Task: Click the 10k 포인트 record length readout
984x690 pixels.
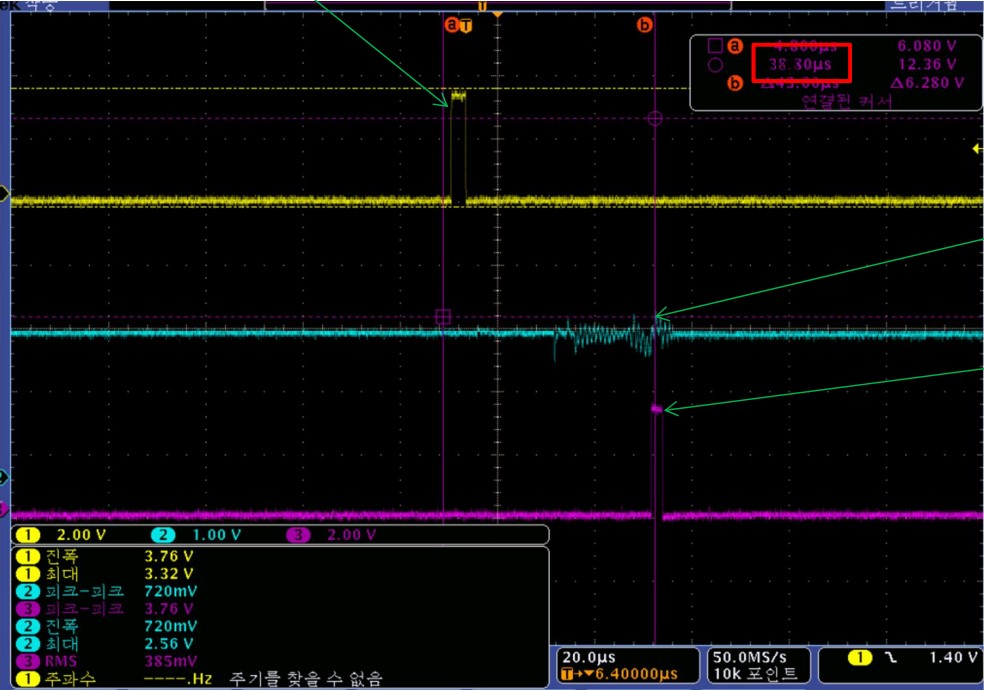Action: click(756, 674)
